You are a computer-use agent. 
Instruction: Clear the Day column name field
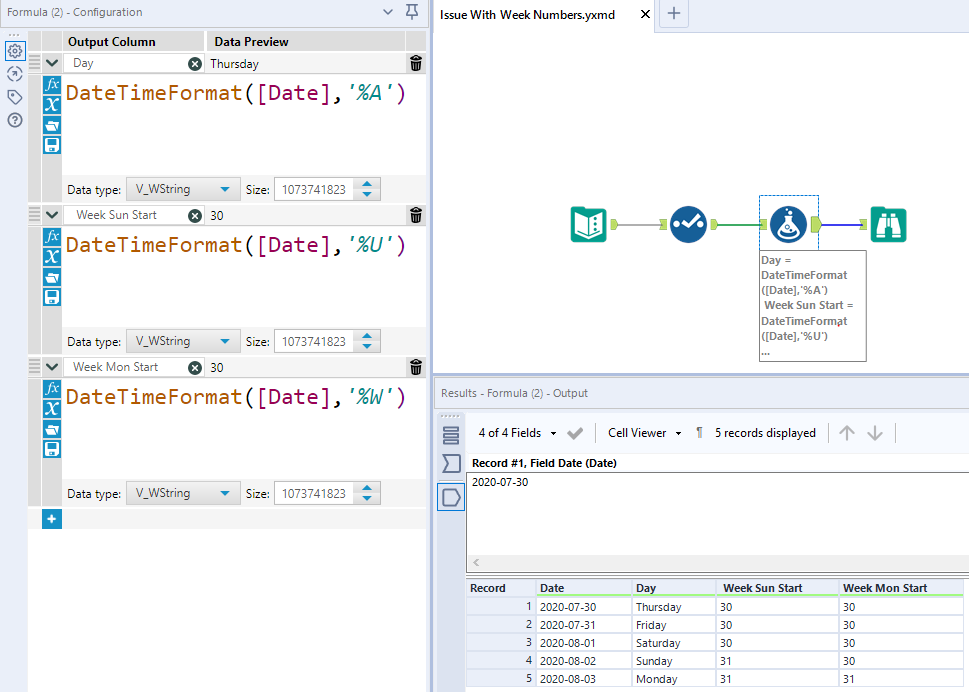click(194, 63)
